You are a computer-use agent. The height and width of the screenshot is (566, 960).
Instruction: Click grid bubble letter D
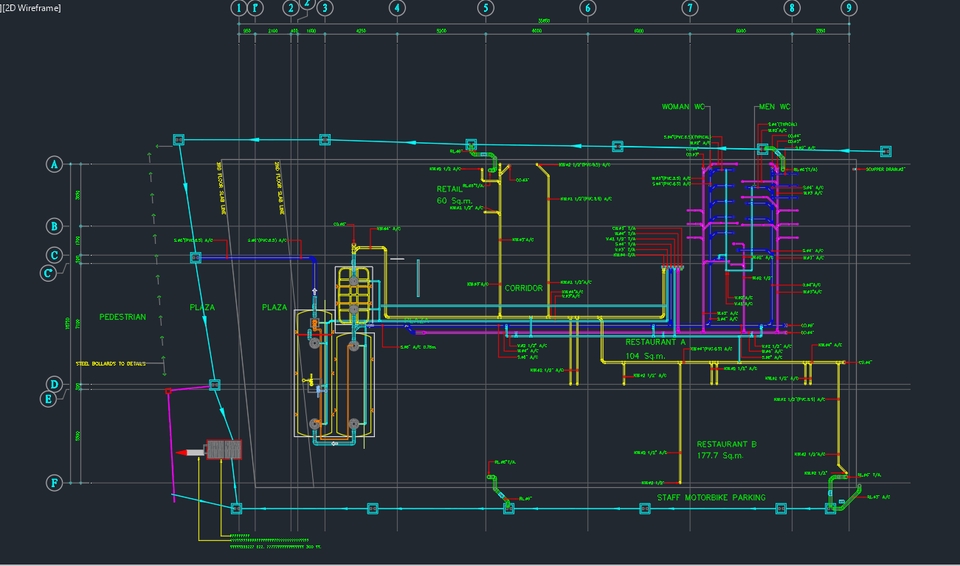55,384
